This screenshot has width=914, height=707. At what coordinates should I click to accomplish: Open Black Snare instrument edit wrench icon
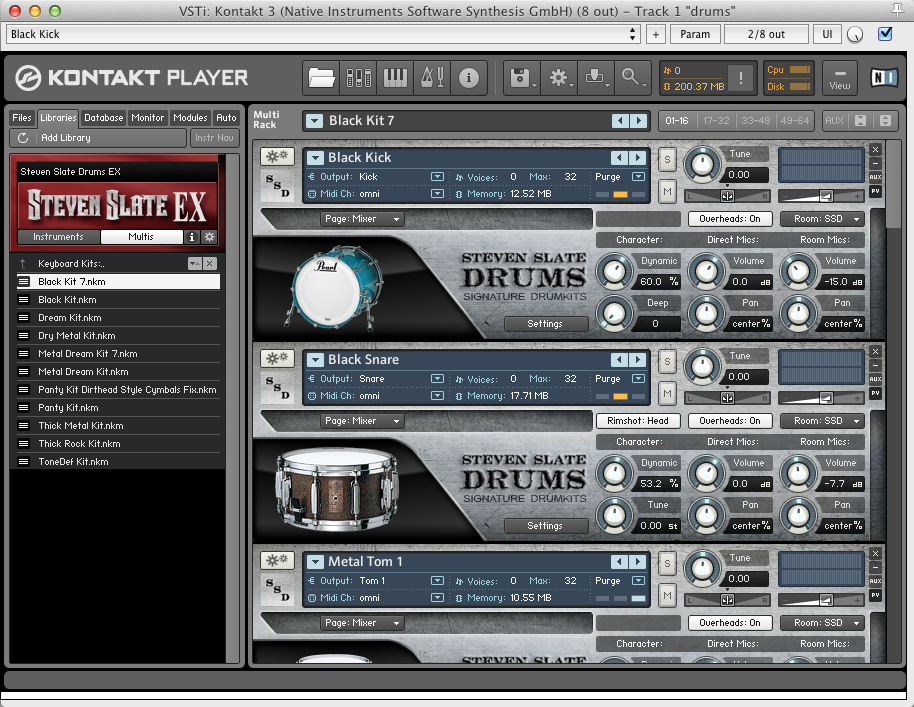[277, 358]
